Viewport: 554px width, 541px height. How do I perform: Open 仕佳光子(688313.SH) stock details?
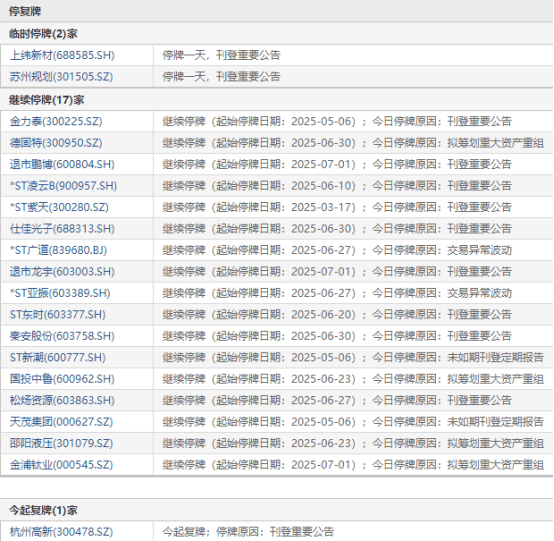click(62, 229)
